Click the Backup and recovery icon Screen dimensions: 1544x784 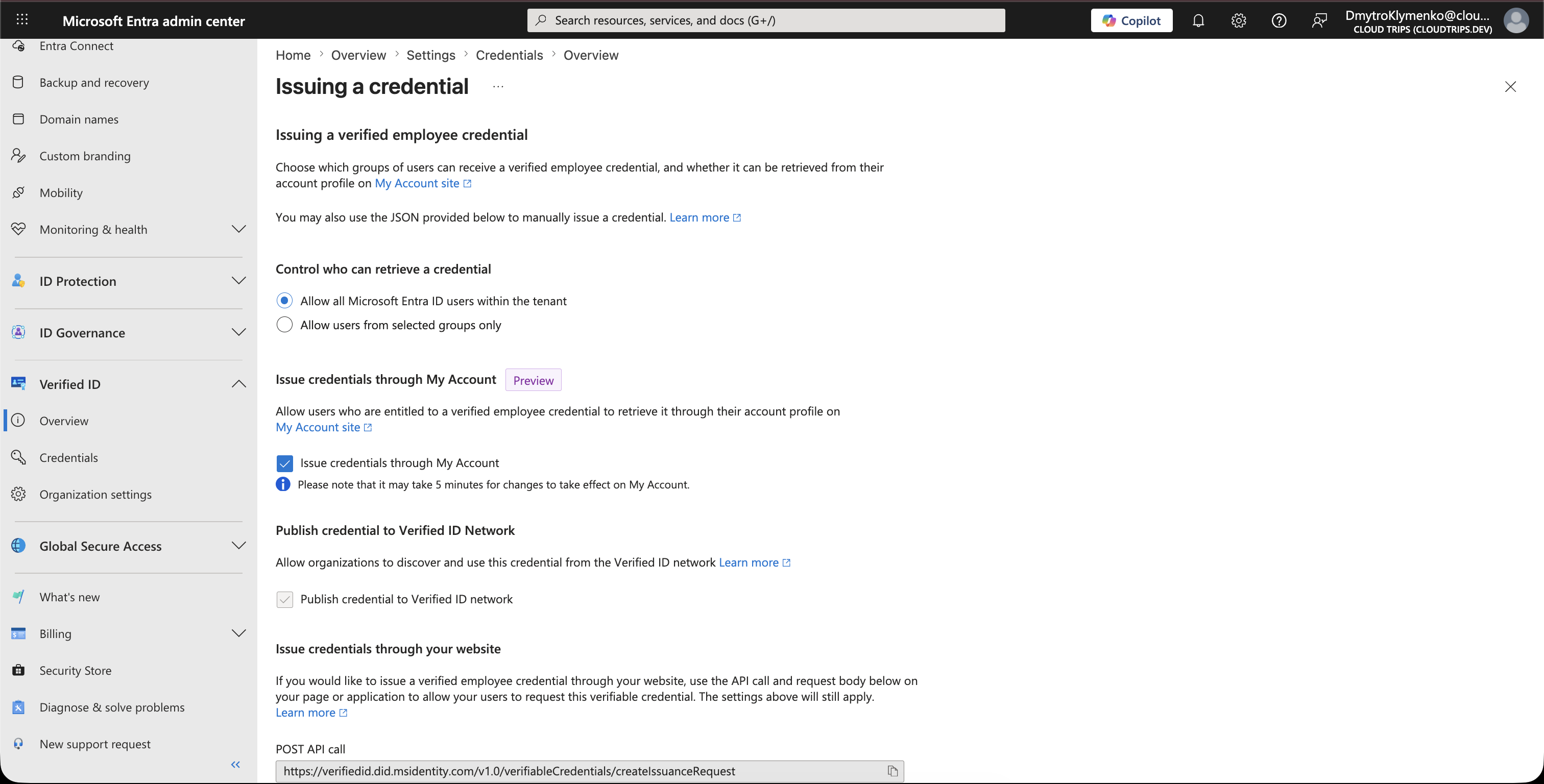(x=18, y=82)
